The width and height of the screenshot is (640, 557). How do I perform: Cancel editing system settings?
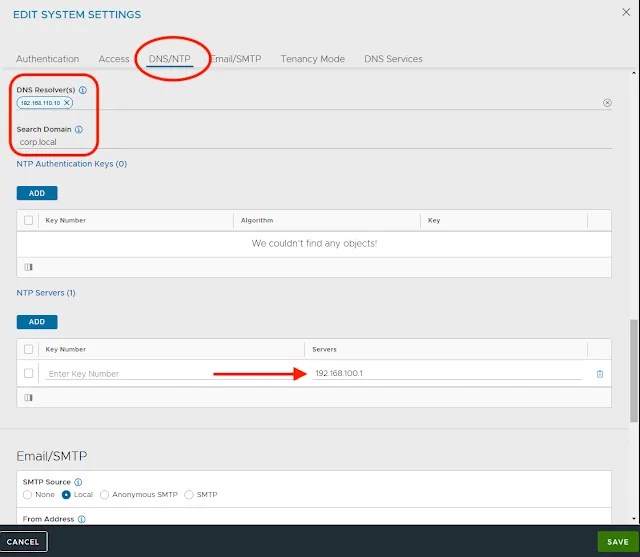23,542
